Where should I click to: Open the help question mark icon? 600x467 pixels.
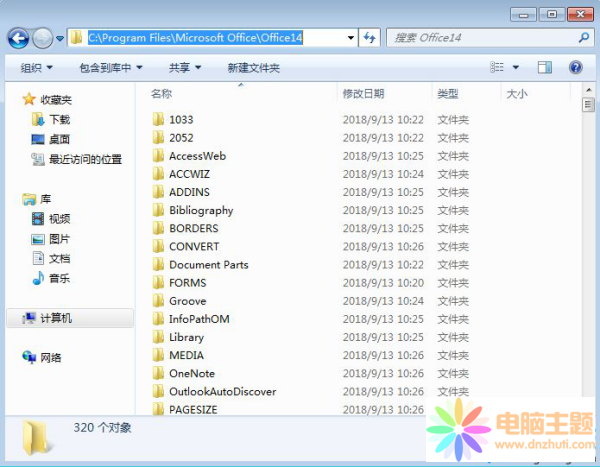pyautogui.click(x=575, y=68)
